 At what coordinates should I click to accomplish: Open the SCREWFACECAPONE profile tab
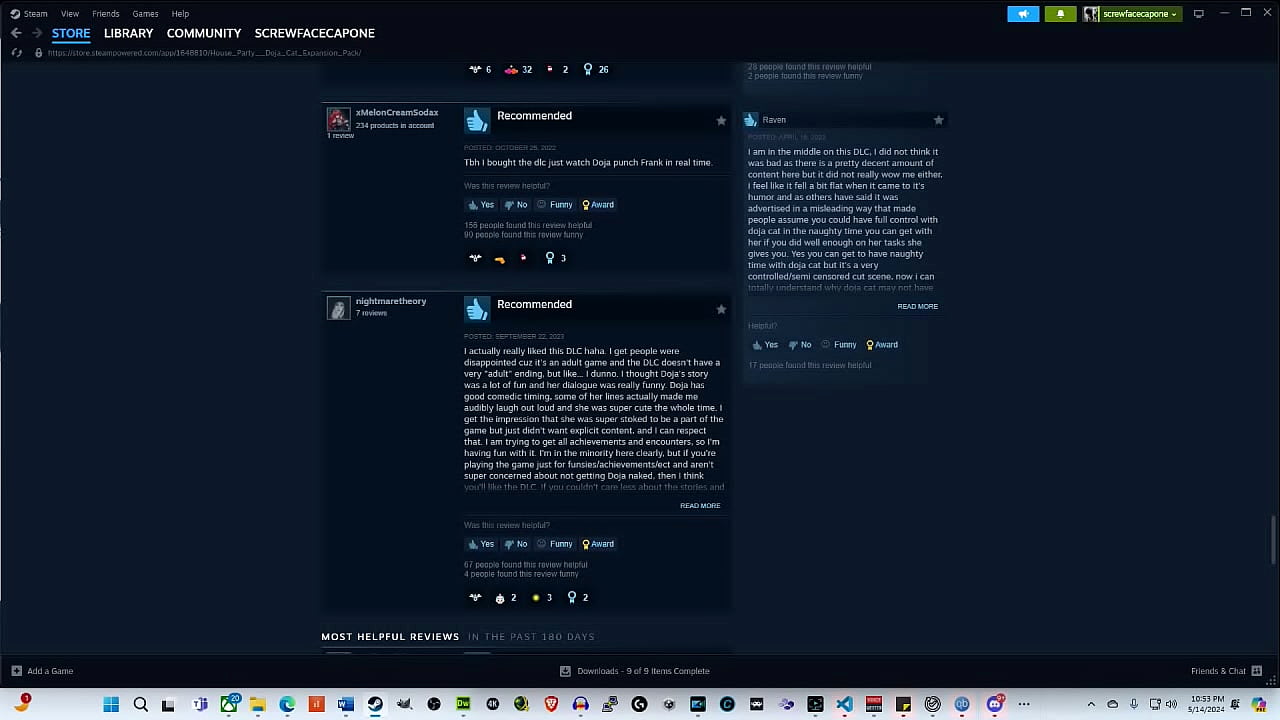click(314, 33)
